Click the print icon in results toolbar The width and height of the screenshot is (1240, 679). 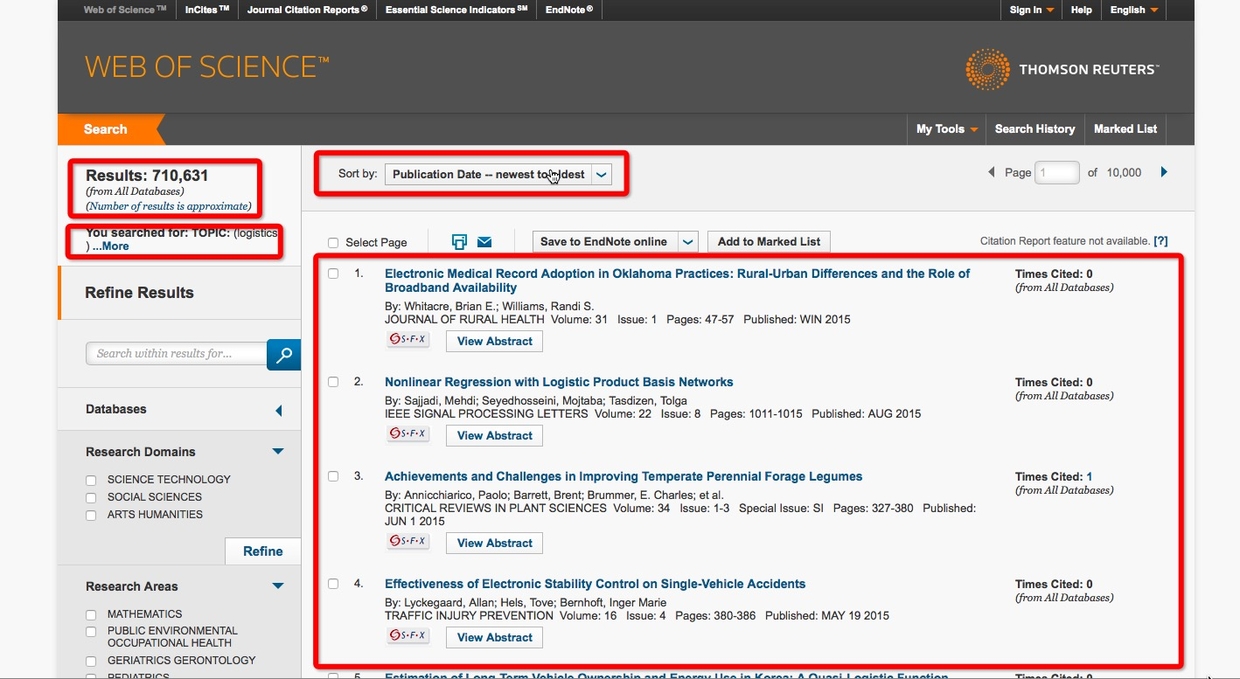point(459,242)
